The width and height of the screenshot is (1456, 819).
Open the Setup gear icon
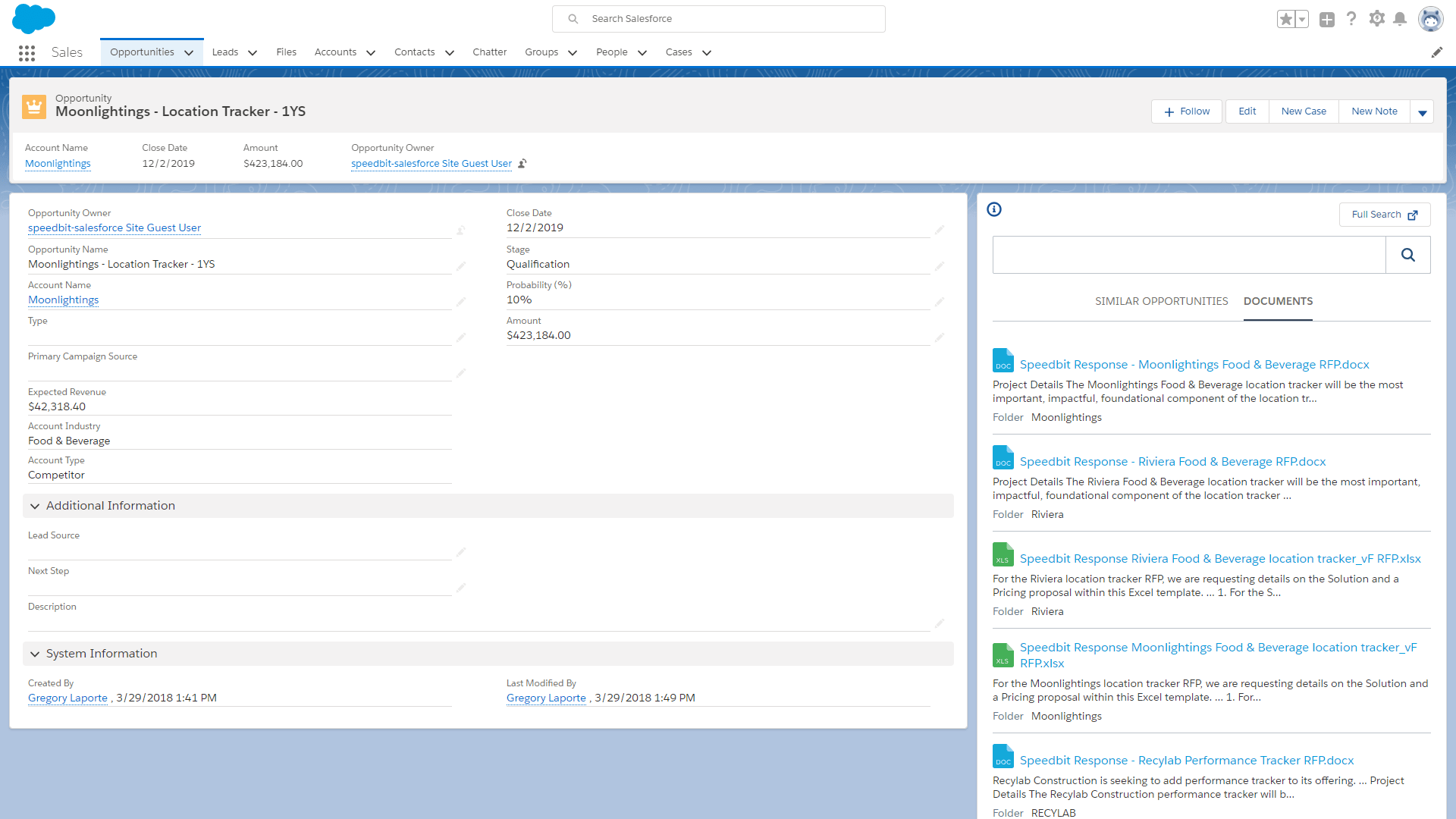coord(1376,19)
